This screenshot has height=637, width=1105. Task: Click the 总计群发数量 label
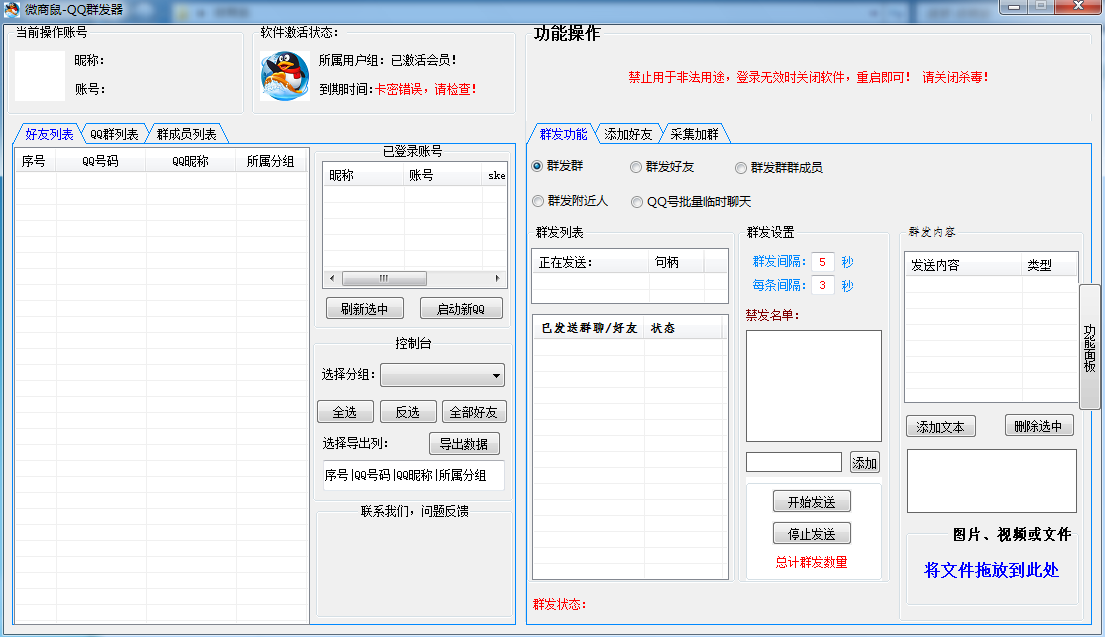[x=811, y=562]
